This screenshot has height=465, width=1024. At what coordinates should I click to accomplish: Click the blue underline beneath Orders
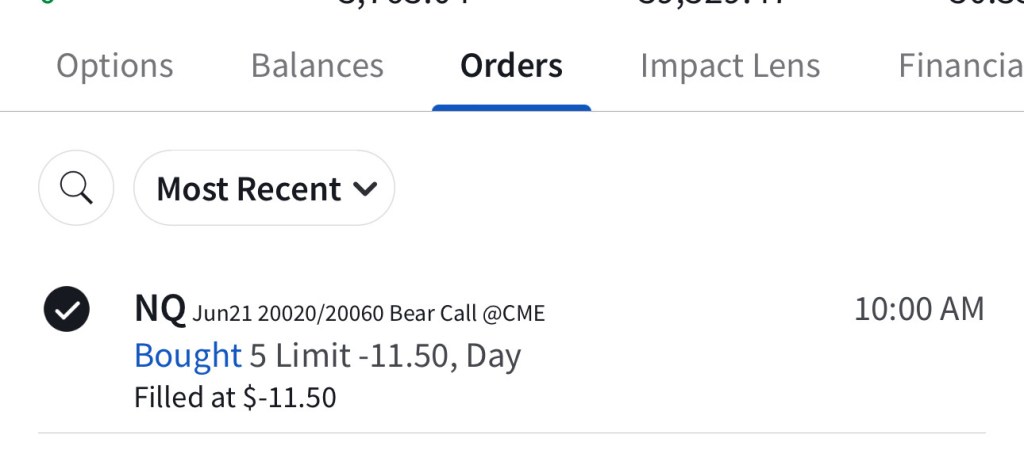tap(511, 107)
